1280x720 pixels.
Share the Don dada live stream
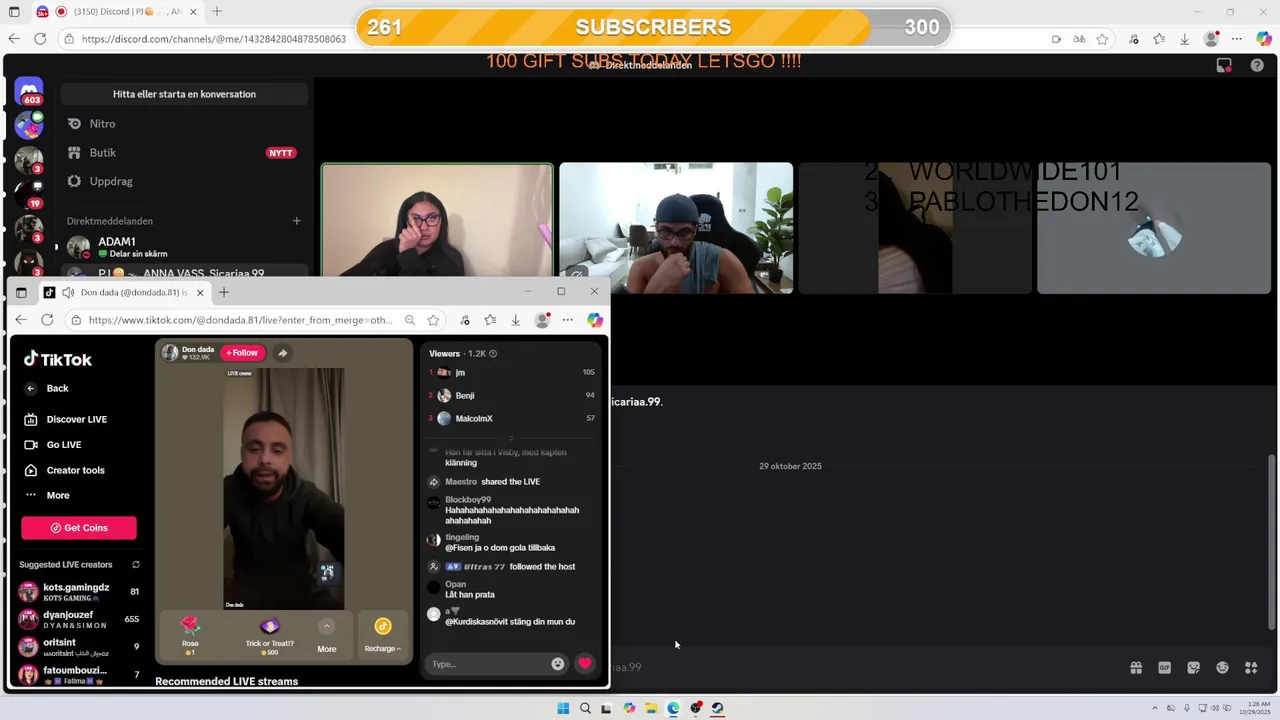point(282,353)
